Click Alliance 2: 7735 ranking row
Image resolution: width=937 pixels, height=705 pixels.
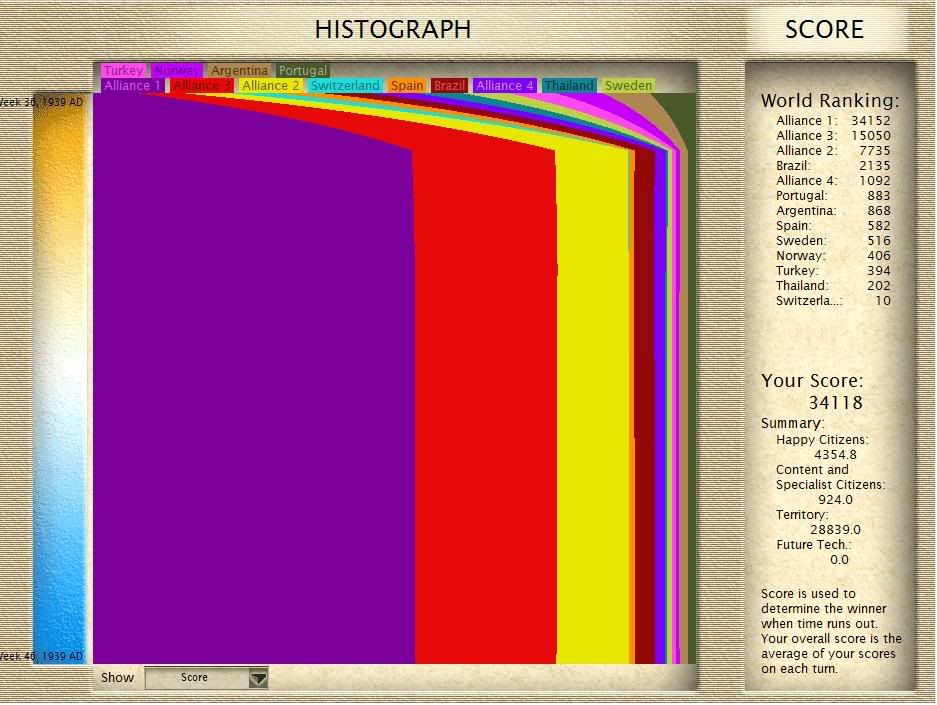click(833, 151)
